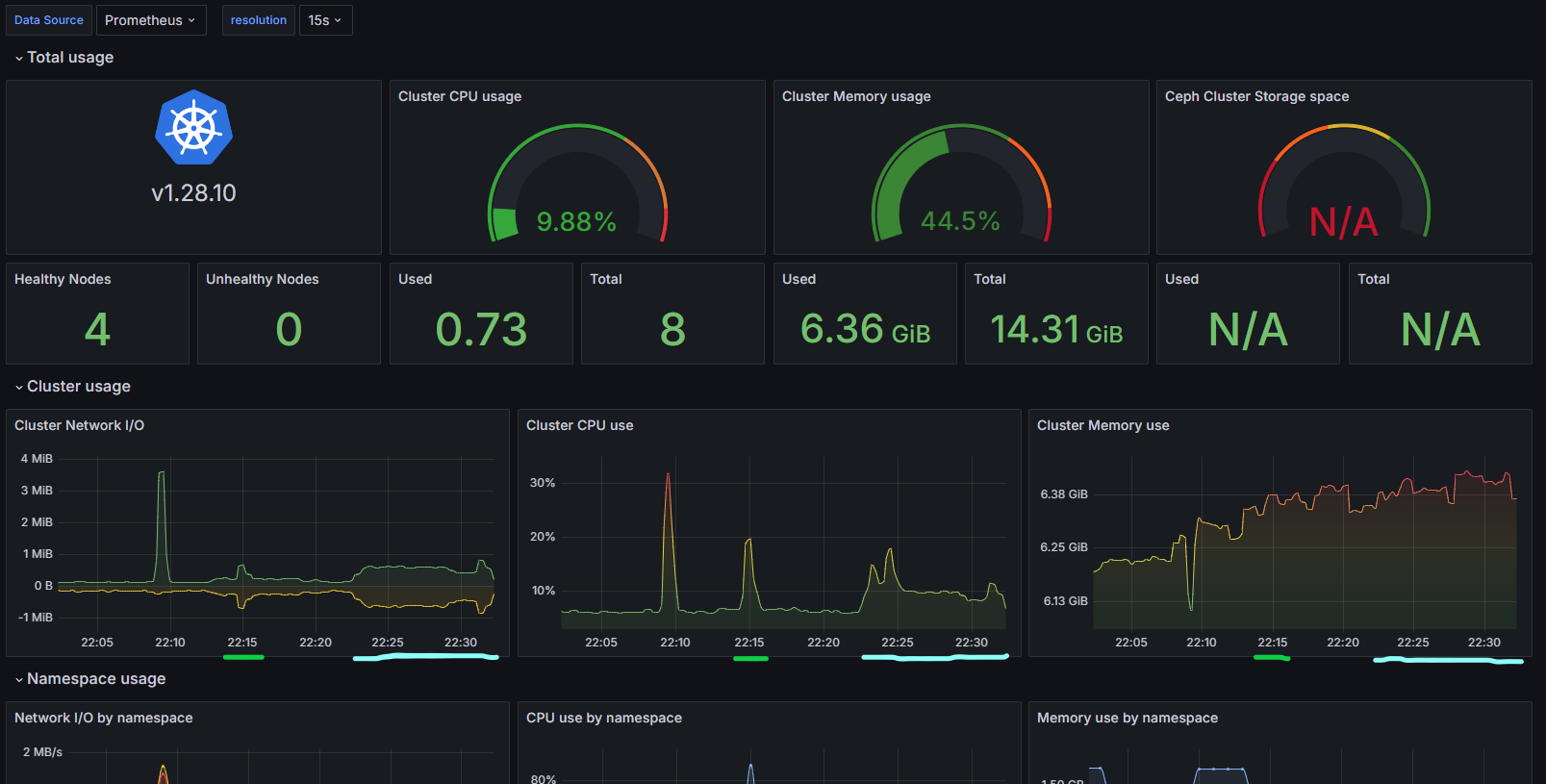Open the Cluster CPU use panel title
Screen dimensions: 1546x784
tap(579, 425)
